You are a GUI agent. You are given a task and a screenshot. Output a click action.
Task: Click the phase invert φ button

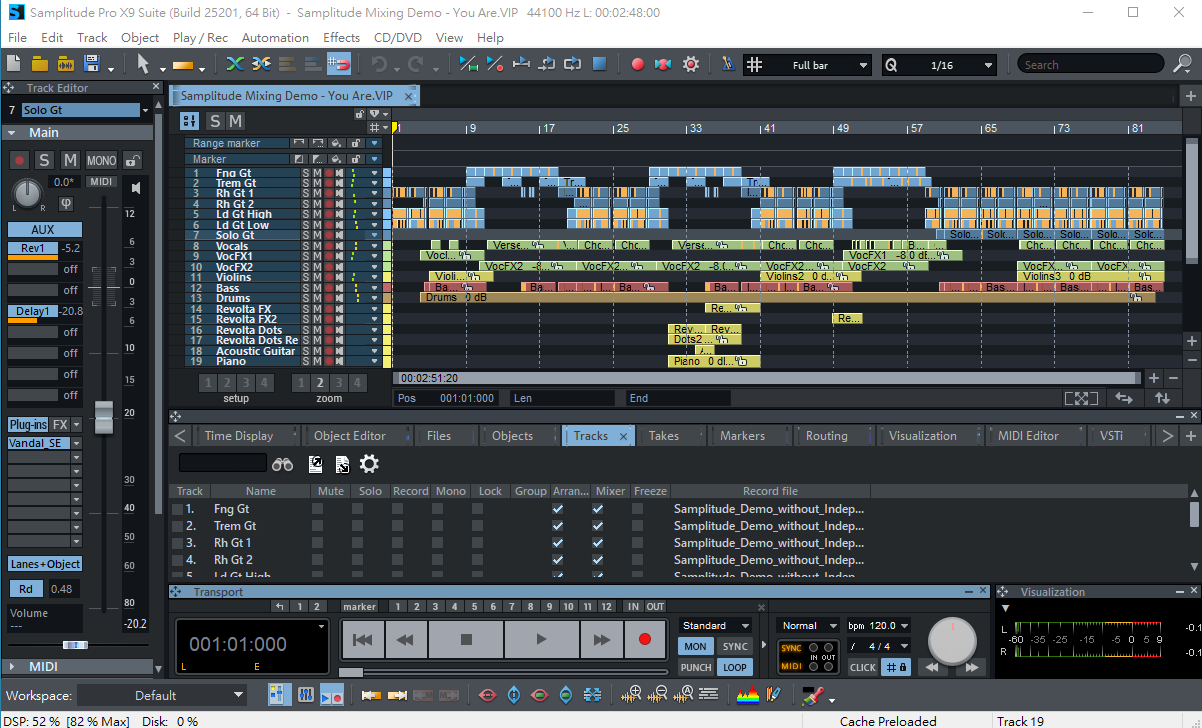[67, 203]
